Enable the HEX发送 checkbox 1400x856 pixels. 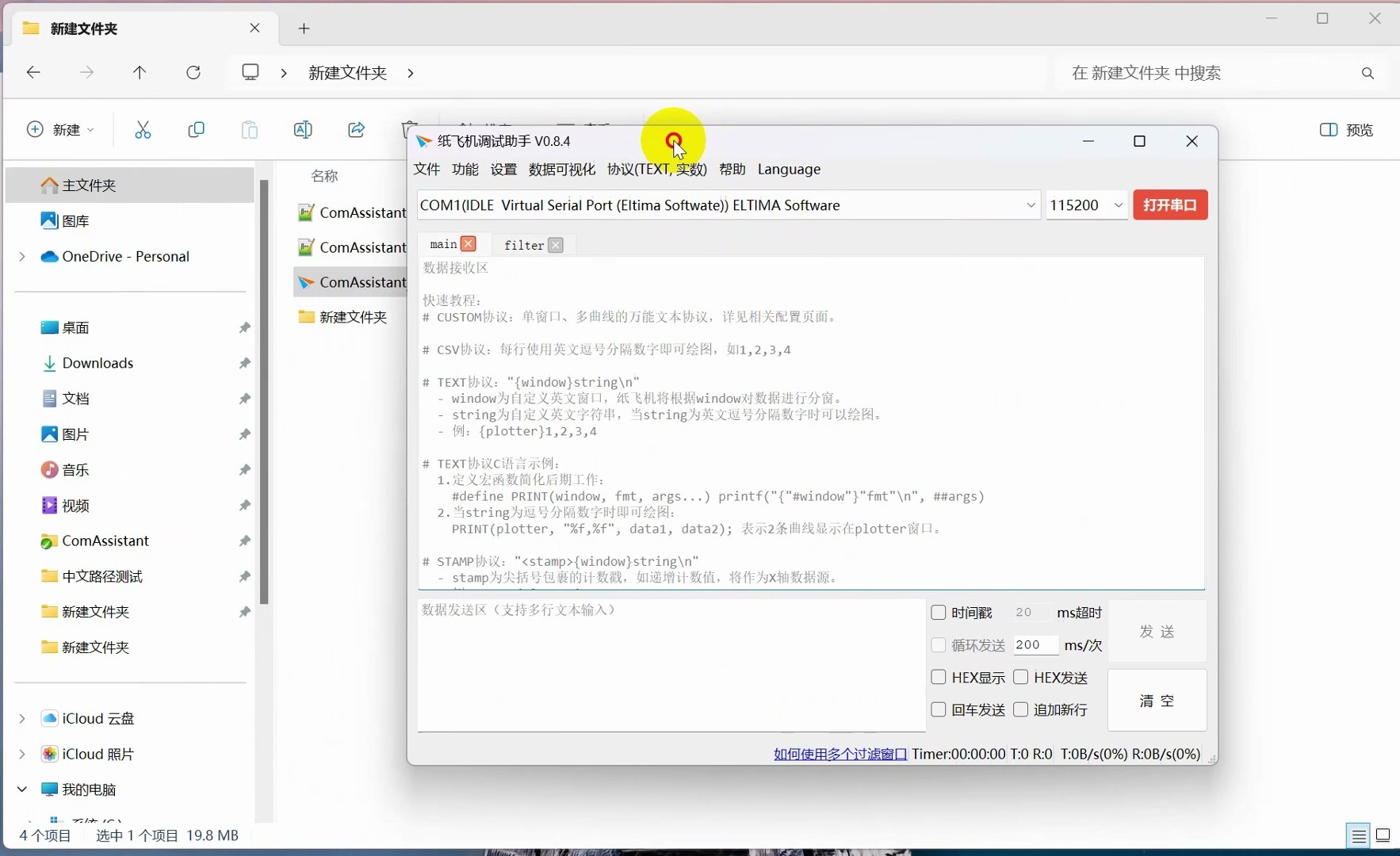1021,678
